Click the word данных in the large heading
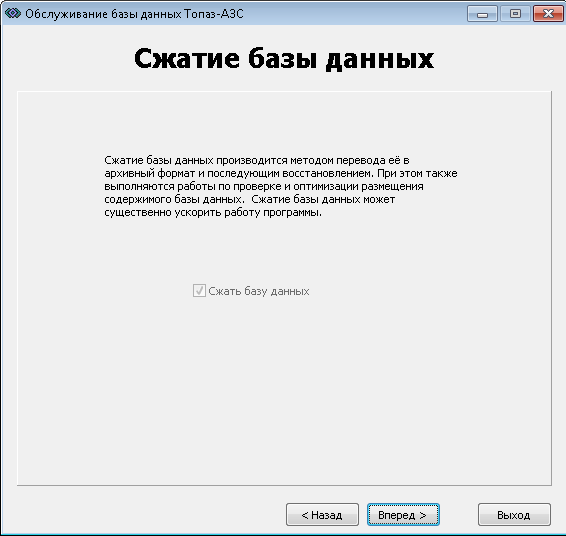This screenshot has height=536, width=566. 379,58
